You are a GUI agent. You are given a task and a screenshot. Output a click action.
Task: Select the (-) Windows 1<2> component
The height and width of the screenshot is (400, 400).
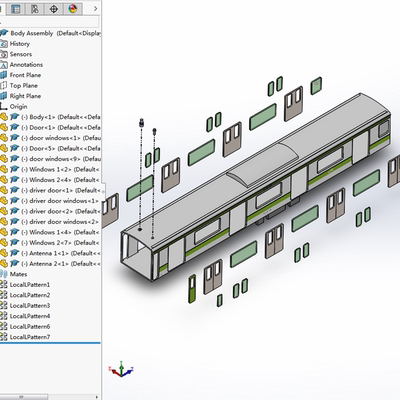61,169
